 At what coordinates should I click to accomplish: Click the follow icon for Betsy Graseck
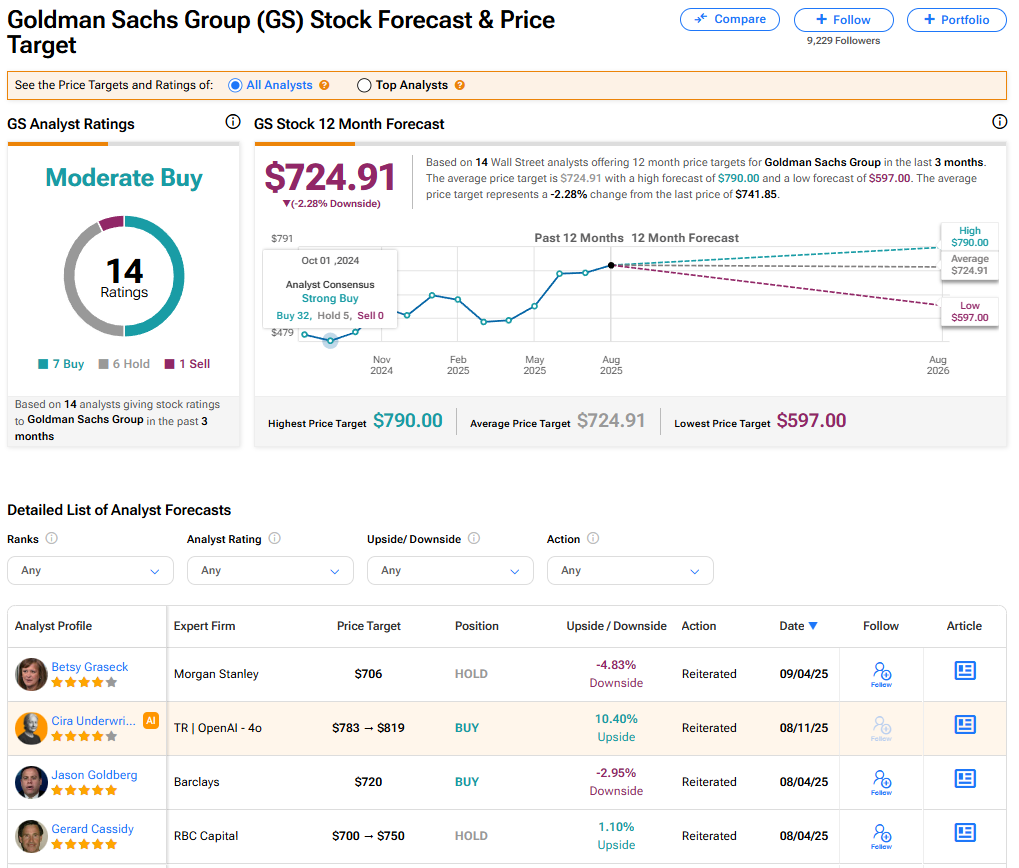[x=881, y=673]
